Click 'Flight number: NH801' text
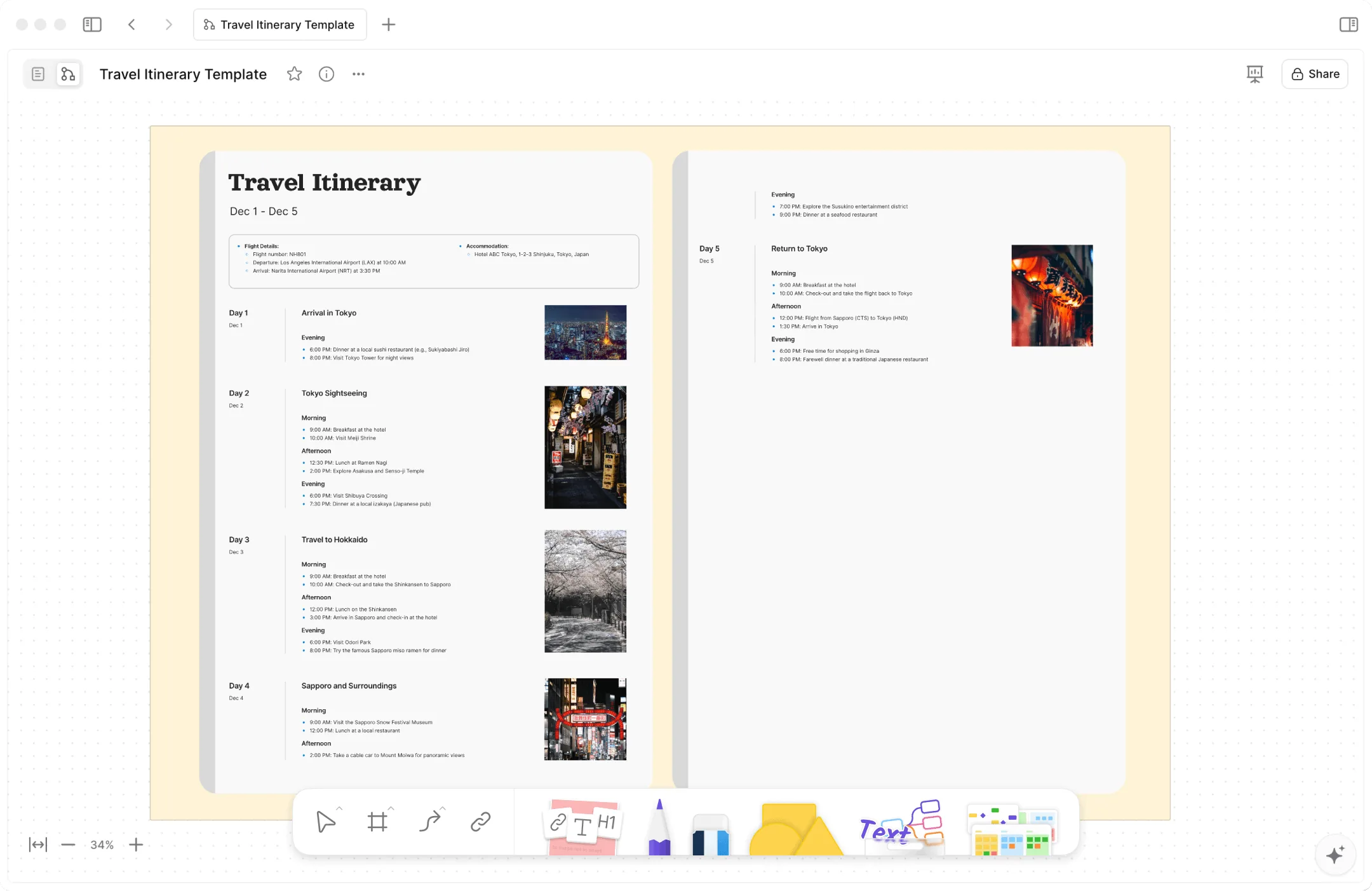 pos(279,254)
